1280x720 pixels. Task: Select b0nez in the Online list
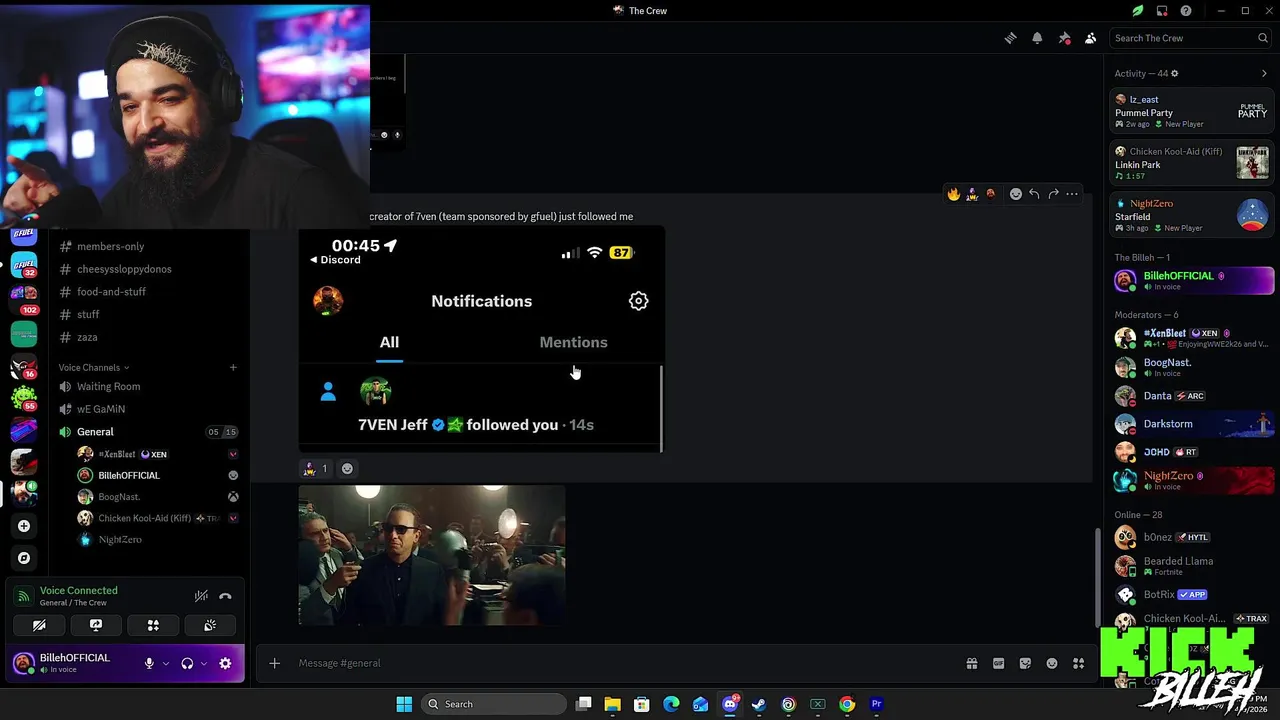click(1192, 537)
